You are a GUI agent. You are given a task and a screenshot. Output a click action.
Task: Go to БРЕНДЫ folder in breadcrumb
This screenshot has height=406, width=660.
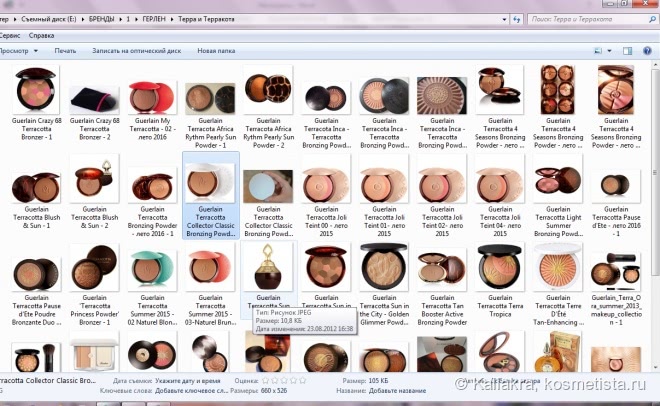pyautogui.click(x=101, y=19)
